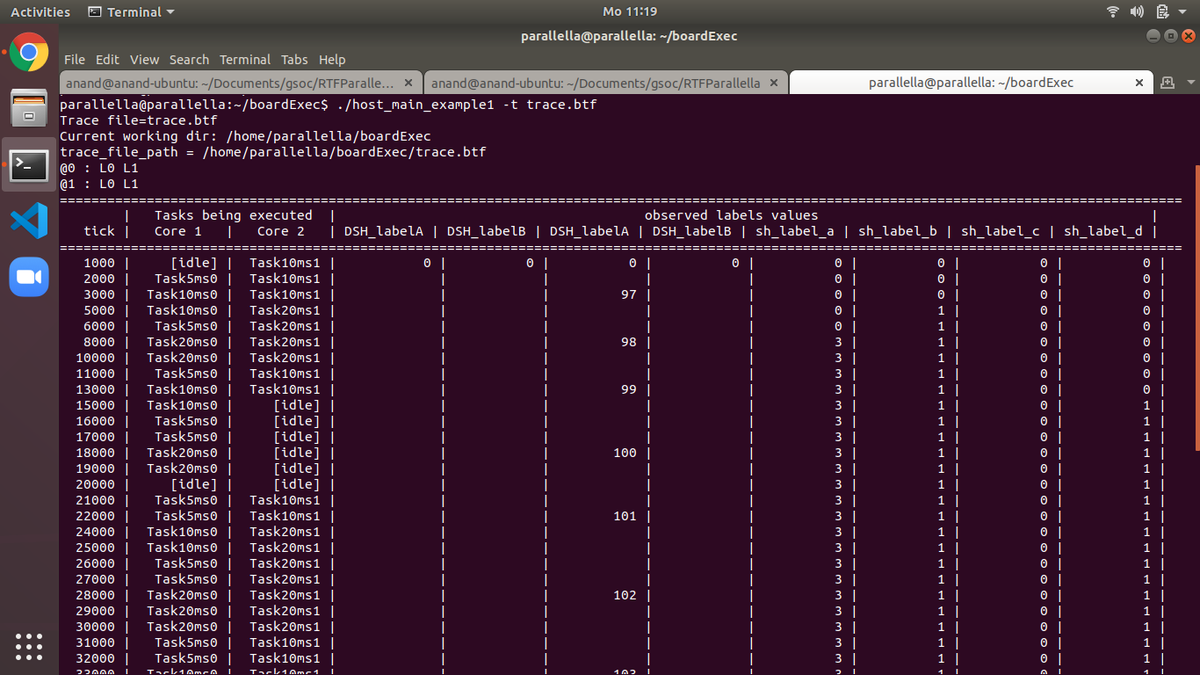Launch Visual Studio Code from the dock
The image size is (1200, 675).
(x=29, y=221)
